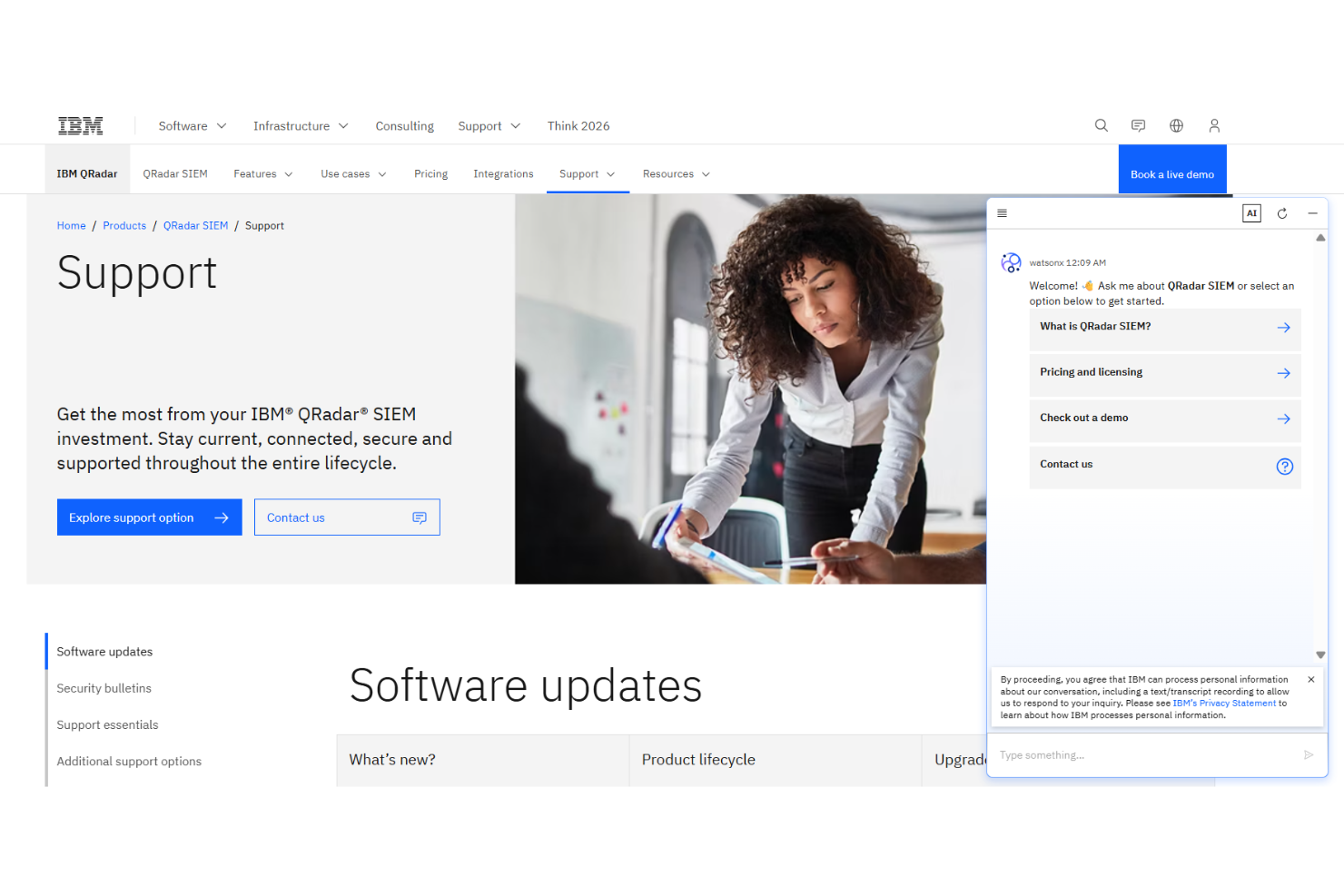Click the hero Contact us button

pyautogui.click(x=347, y=517)
